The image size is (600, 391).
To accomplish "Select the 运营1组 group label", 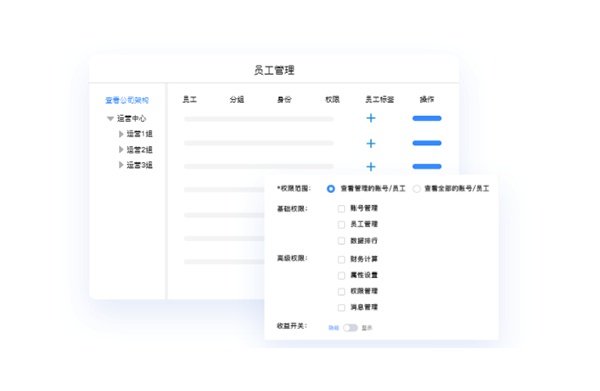I will (139, 134).
